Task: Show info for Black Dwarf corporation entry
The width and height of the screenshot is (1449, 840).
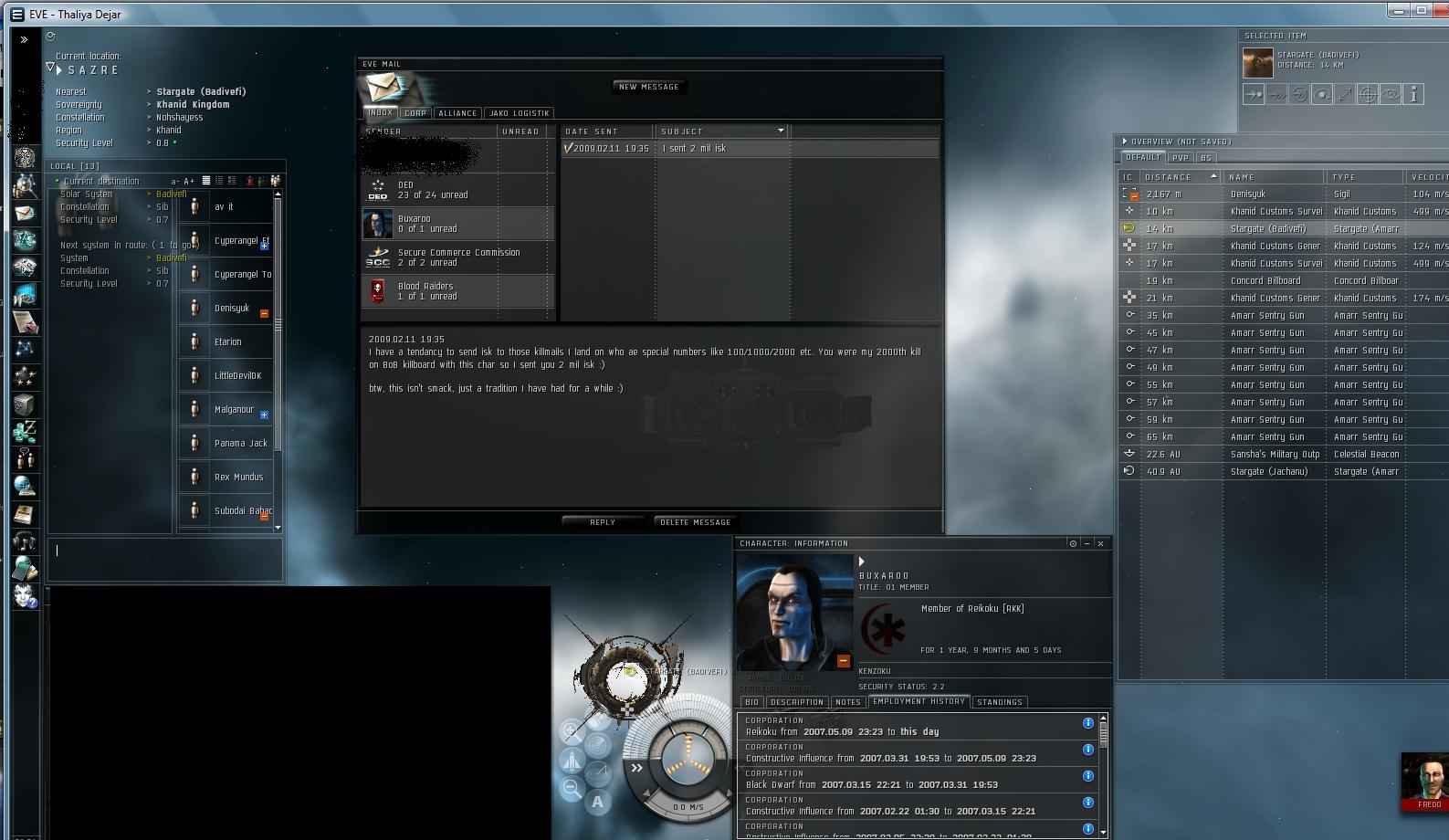Action: (1087, 776)
